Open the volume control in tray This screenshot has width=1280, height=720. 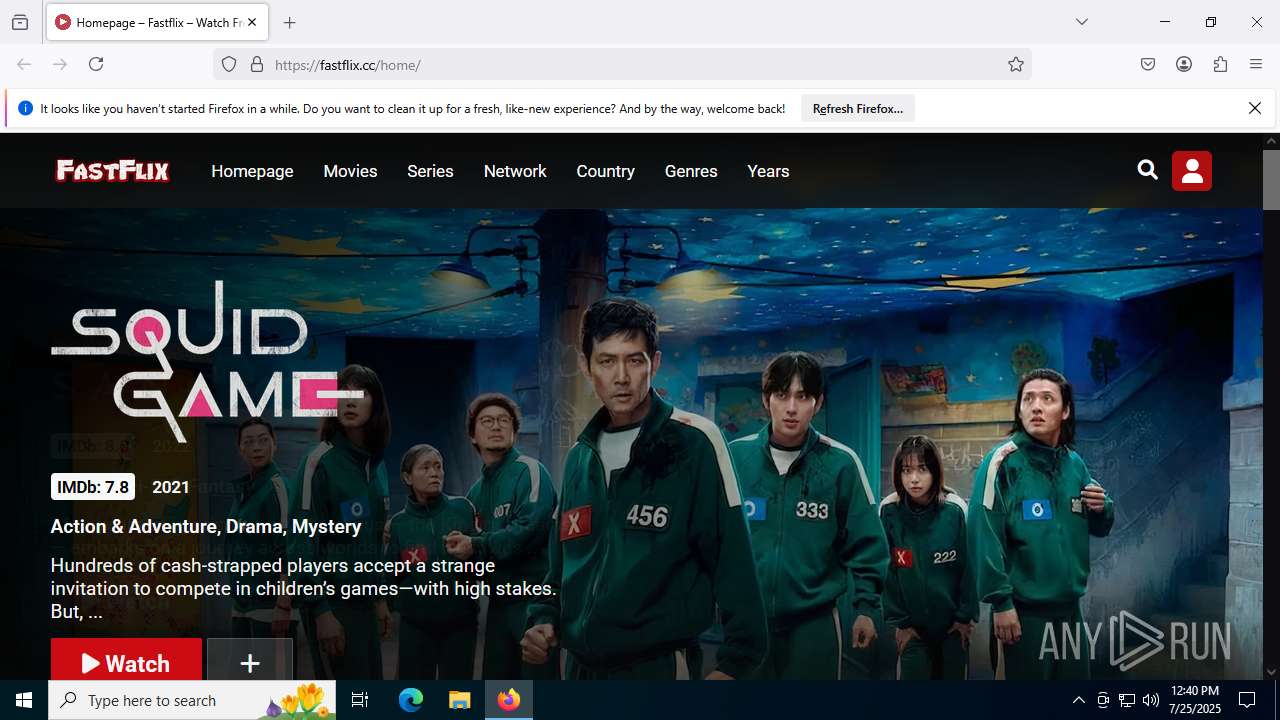pyautogui.click(x=1151, y=700)
